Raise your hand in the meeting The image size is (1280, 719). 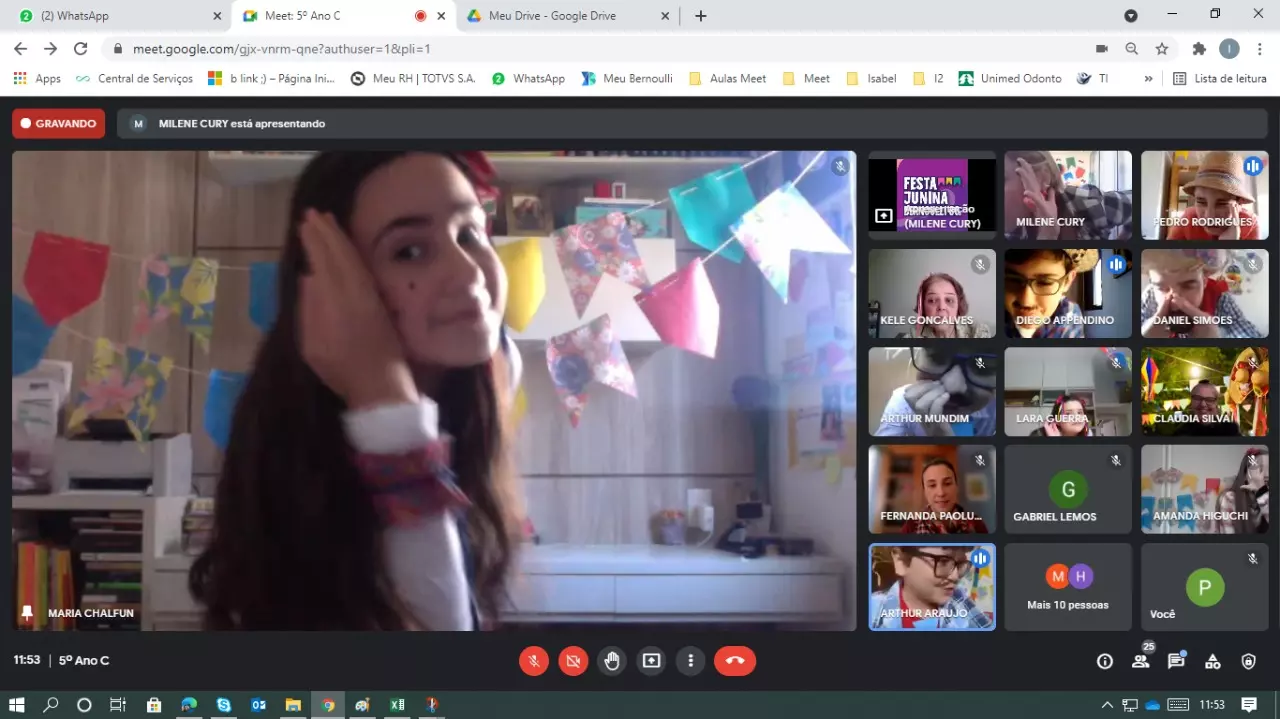612,661
